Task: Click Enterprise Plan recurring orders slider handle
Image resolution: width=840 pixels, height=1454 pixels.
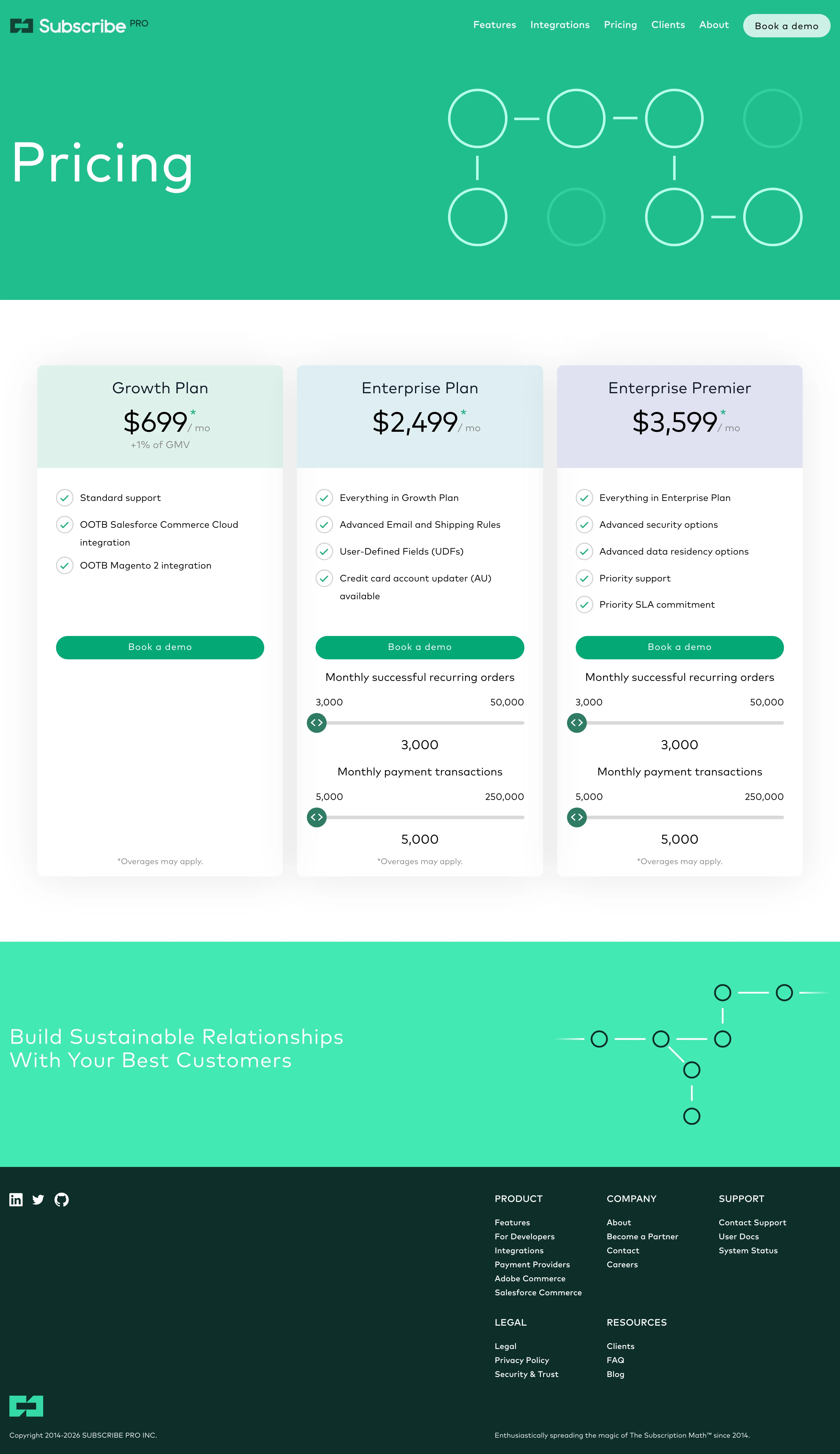Action: pos(317,722)
